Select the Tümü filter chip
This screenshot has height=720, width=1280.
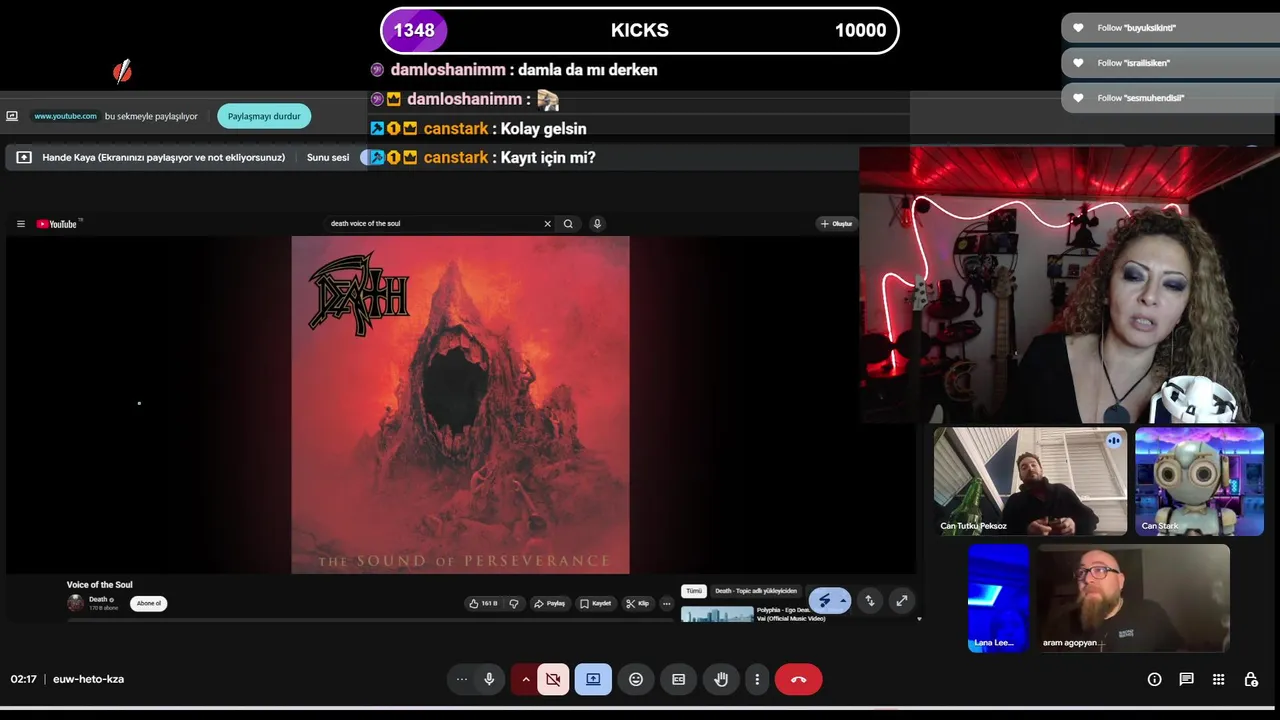click(693, 591)
